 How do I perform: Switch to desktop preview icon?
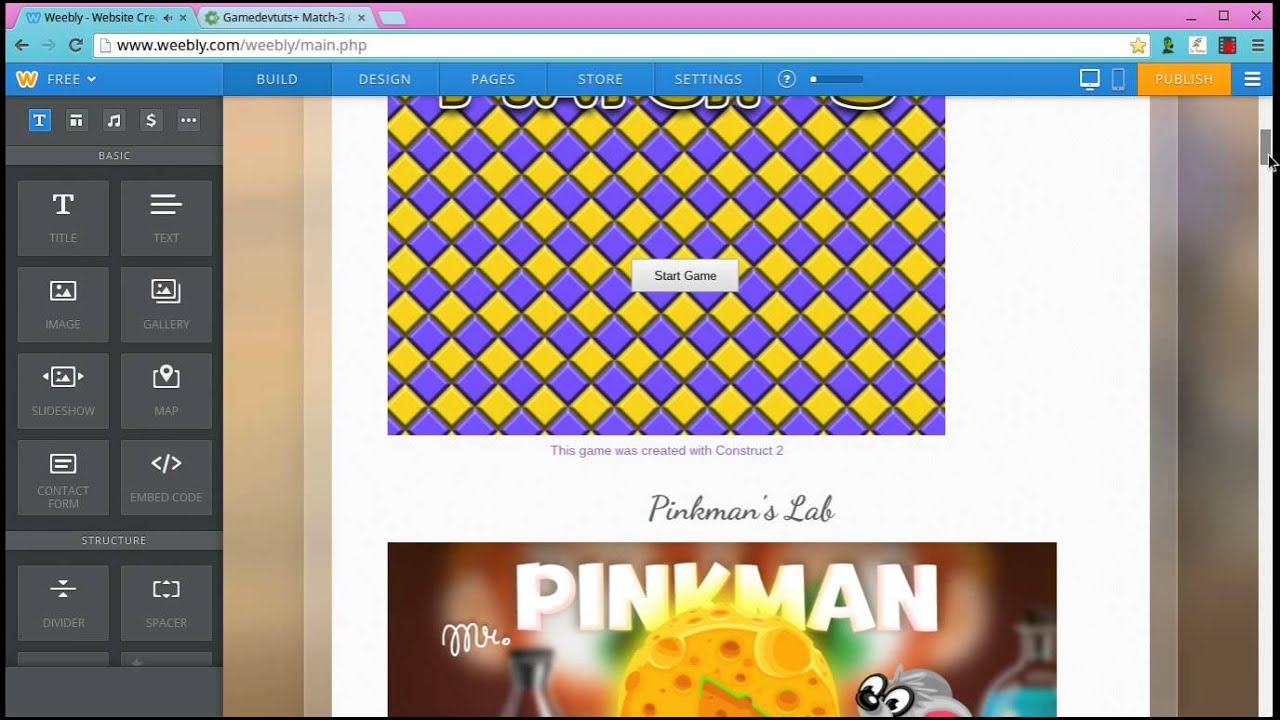point(1090,79)
